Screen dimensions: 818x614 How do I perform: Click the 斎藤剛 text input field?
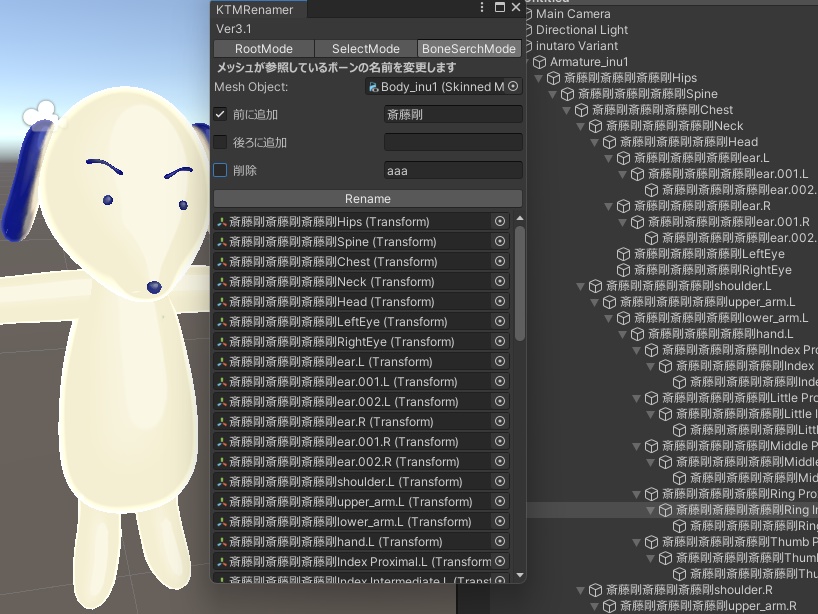pos(452,113)
